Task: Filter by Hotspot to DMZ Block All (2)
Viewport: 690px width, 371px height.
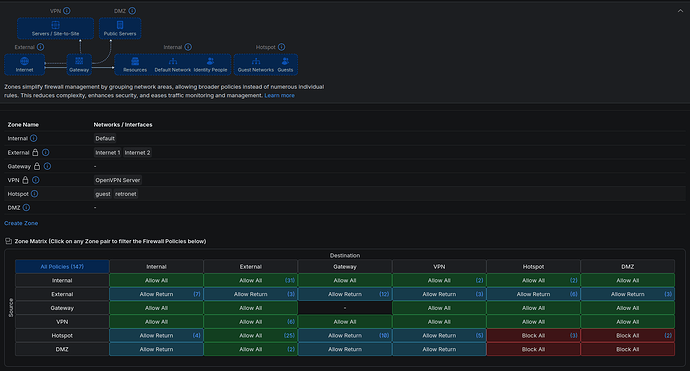Action: [x=628, y=335]
